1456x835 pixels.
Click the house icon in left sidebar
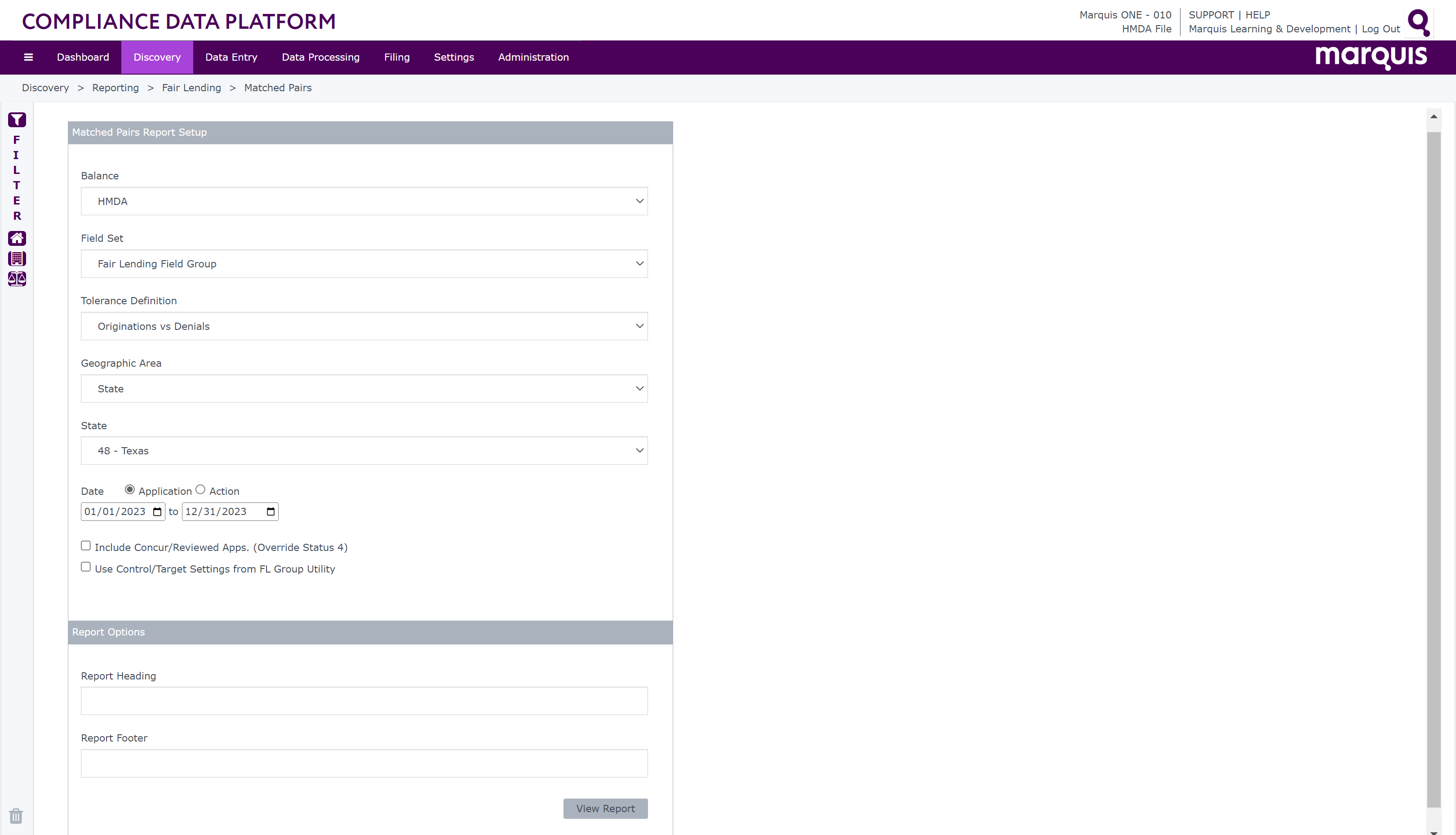click(17, 238)
